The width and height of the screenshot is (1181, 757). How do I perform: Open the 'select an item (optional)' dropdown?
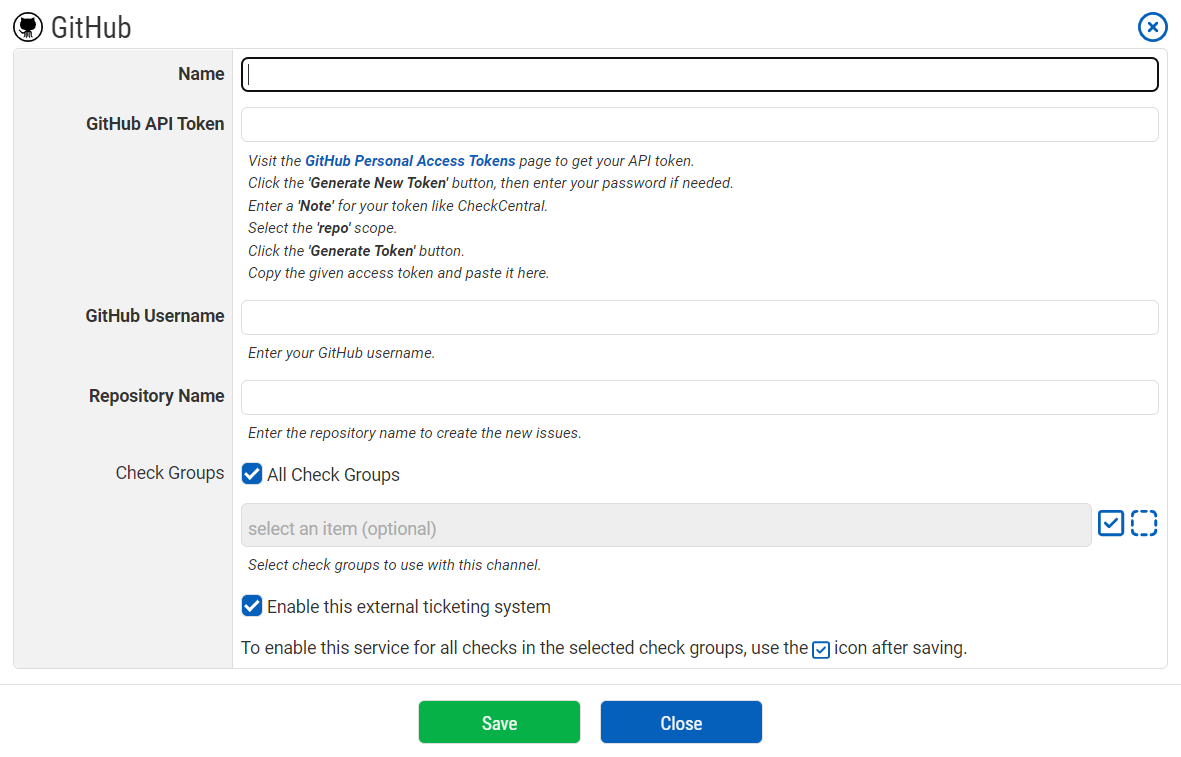(666, 525)
